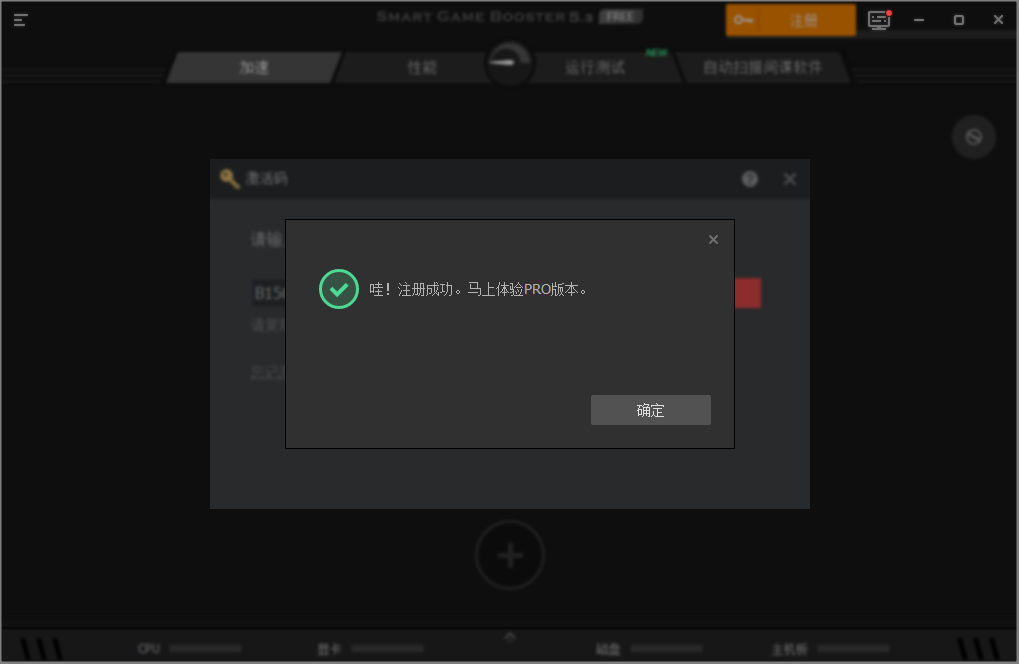The image size is (1019, 664).
Task: Open the hamburger menu icon top-left
Action: [21, 19]
